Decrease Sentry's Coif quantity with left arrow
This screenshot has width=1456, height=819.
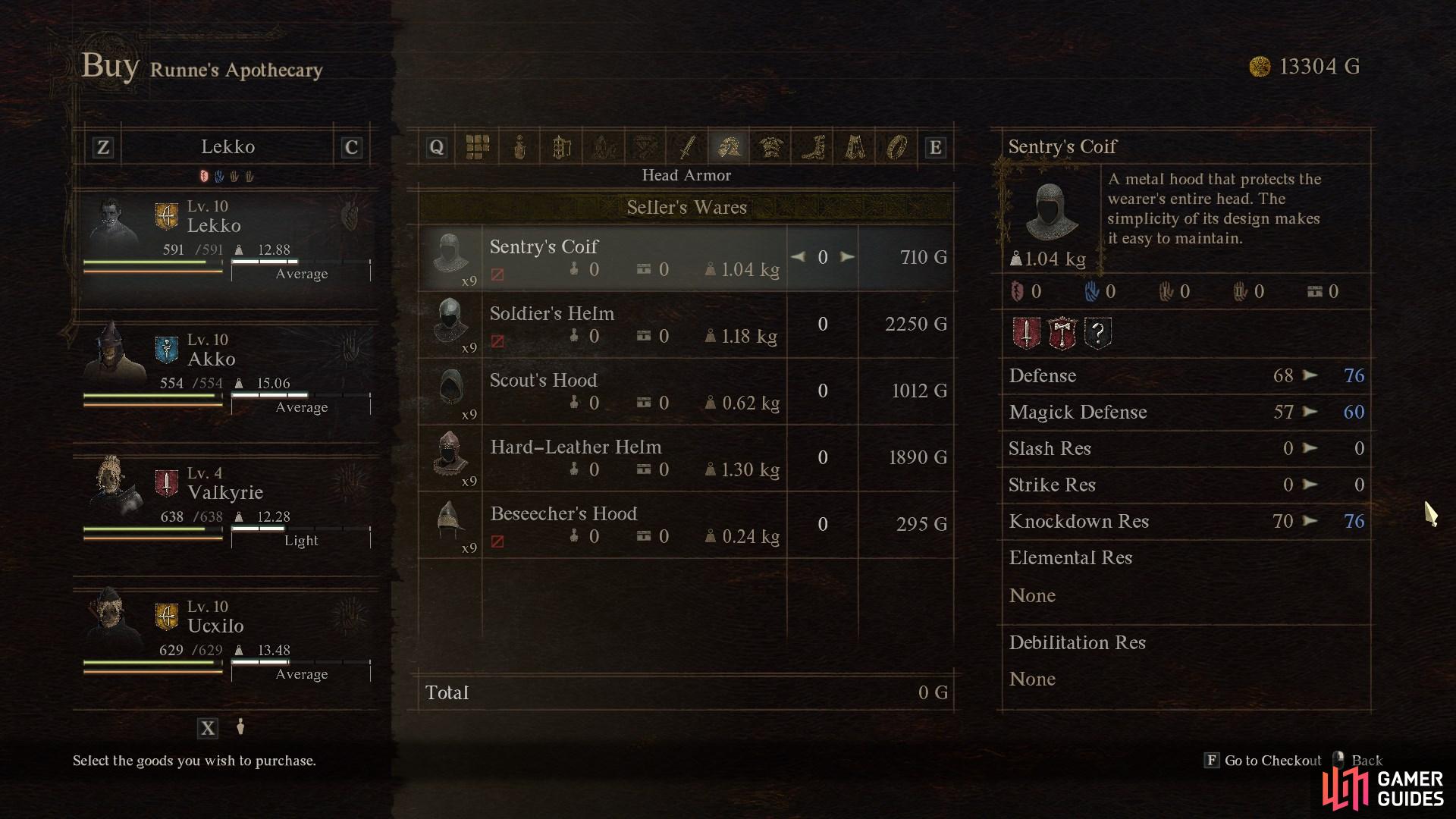pos(798,257)
